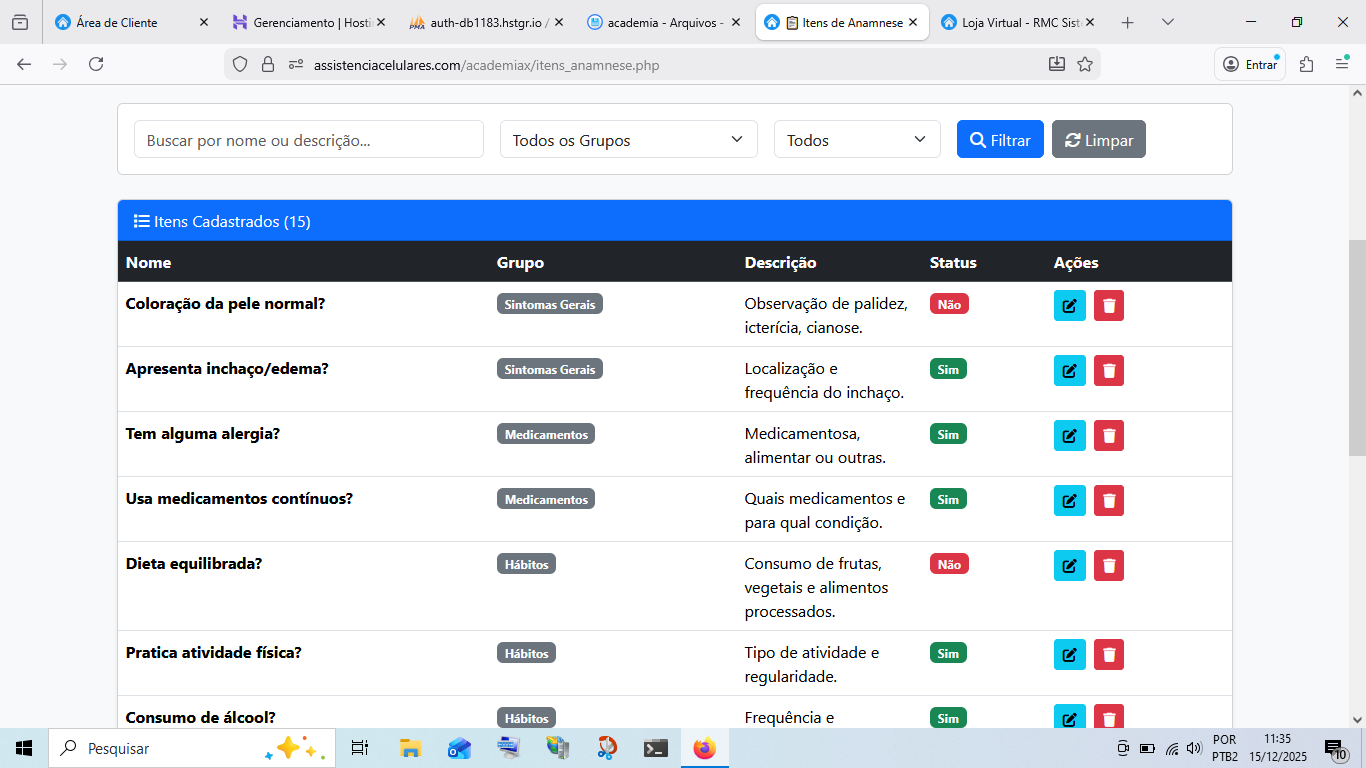Reload the page in the browser toolbar
The width and height of the screenshot is (1366, 768).
(96, 65)
